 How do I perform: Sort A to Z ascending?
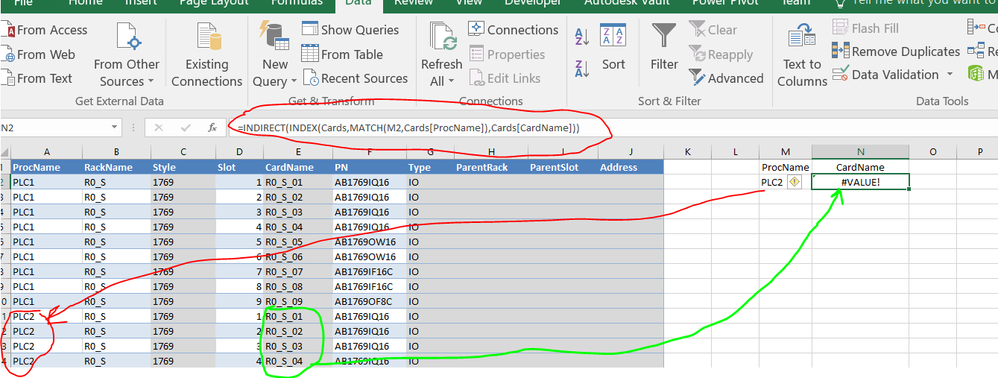582,36
